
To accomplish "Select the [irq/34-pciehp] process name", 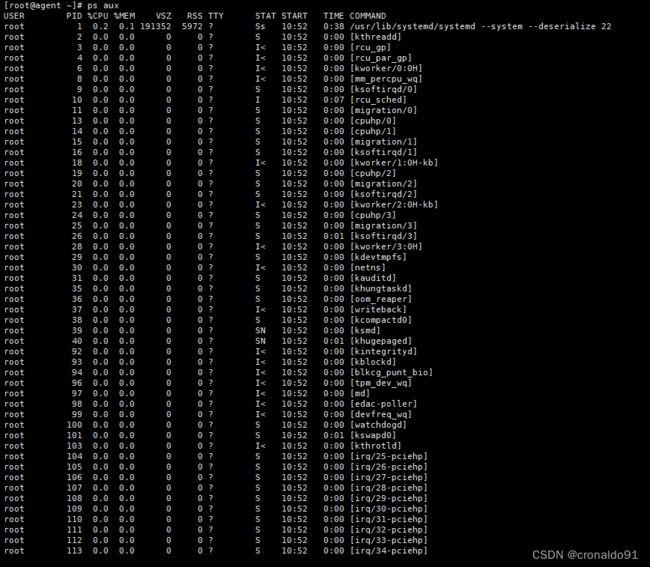I will point(388,551).
